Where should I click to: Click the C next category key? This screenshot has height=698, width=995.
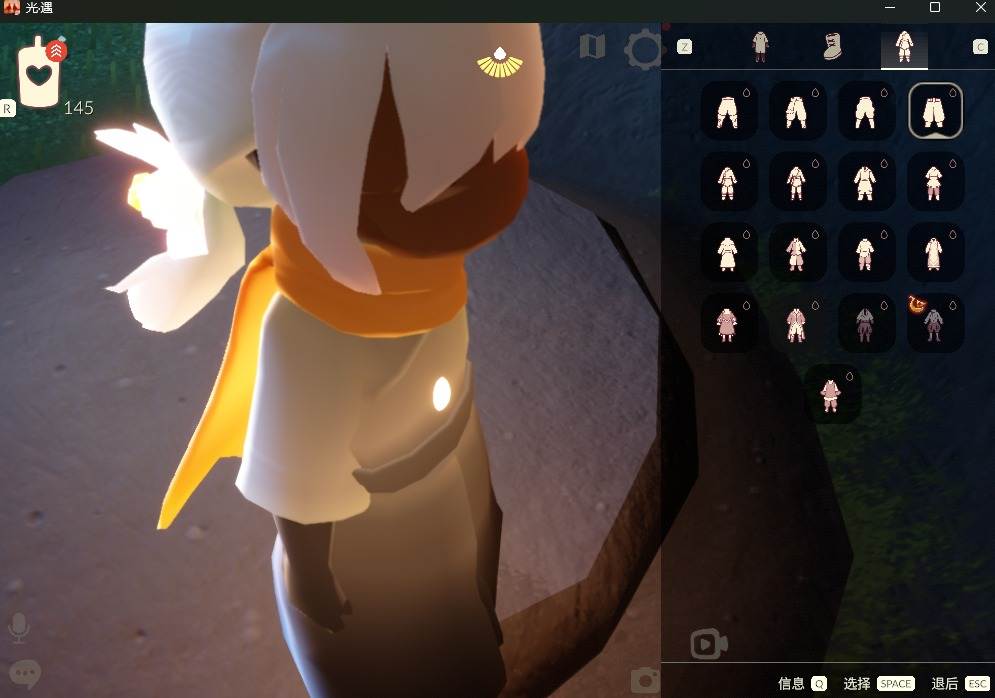(980, 47)
